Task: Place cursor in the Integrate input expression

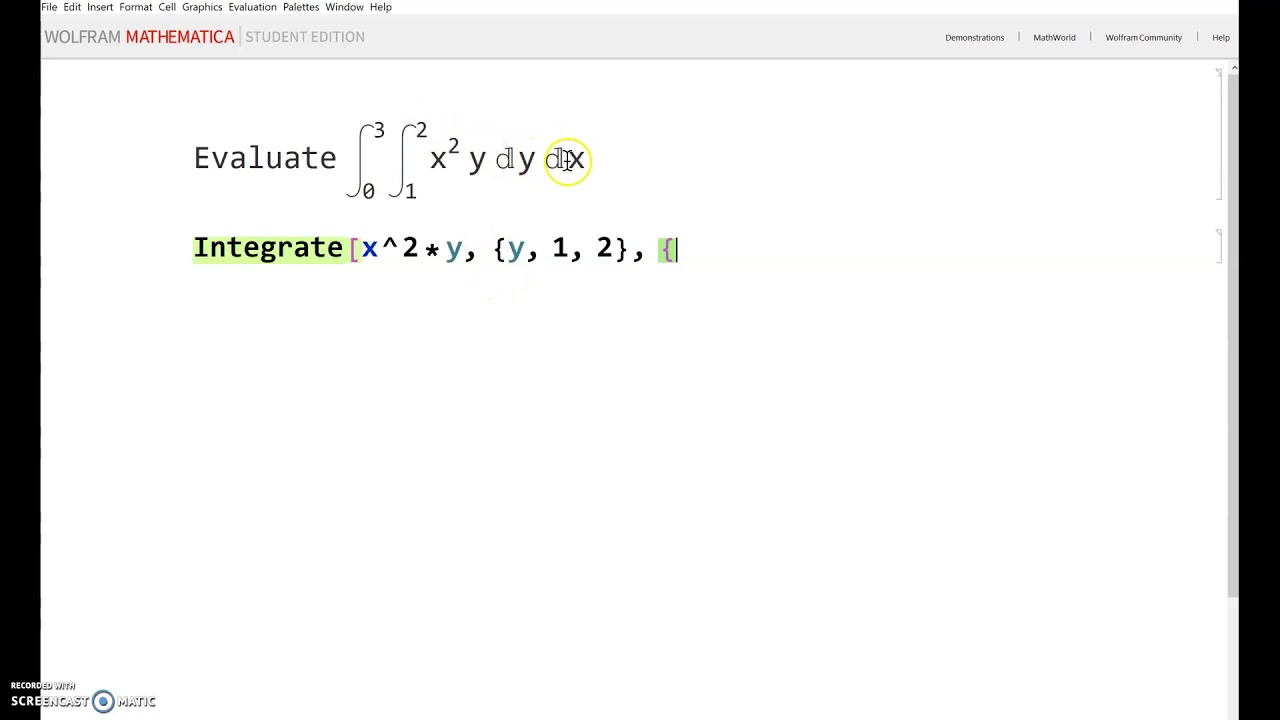Action: (435, 248)
